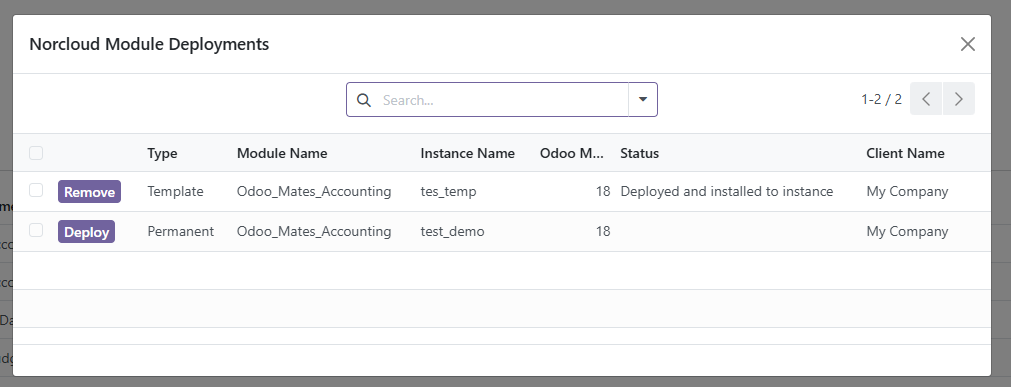Open Odoo_Mates_Accounting in test_demo row
1011x387 pixels.
(x=314, y=232)
